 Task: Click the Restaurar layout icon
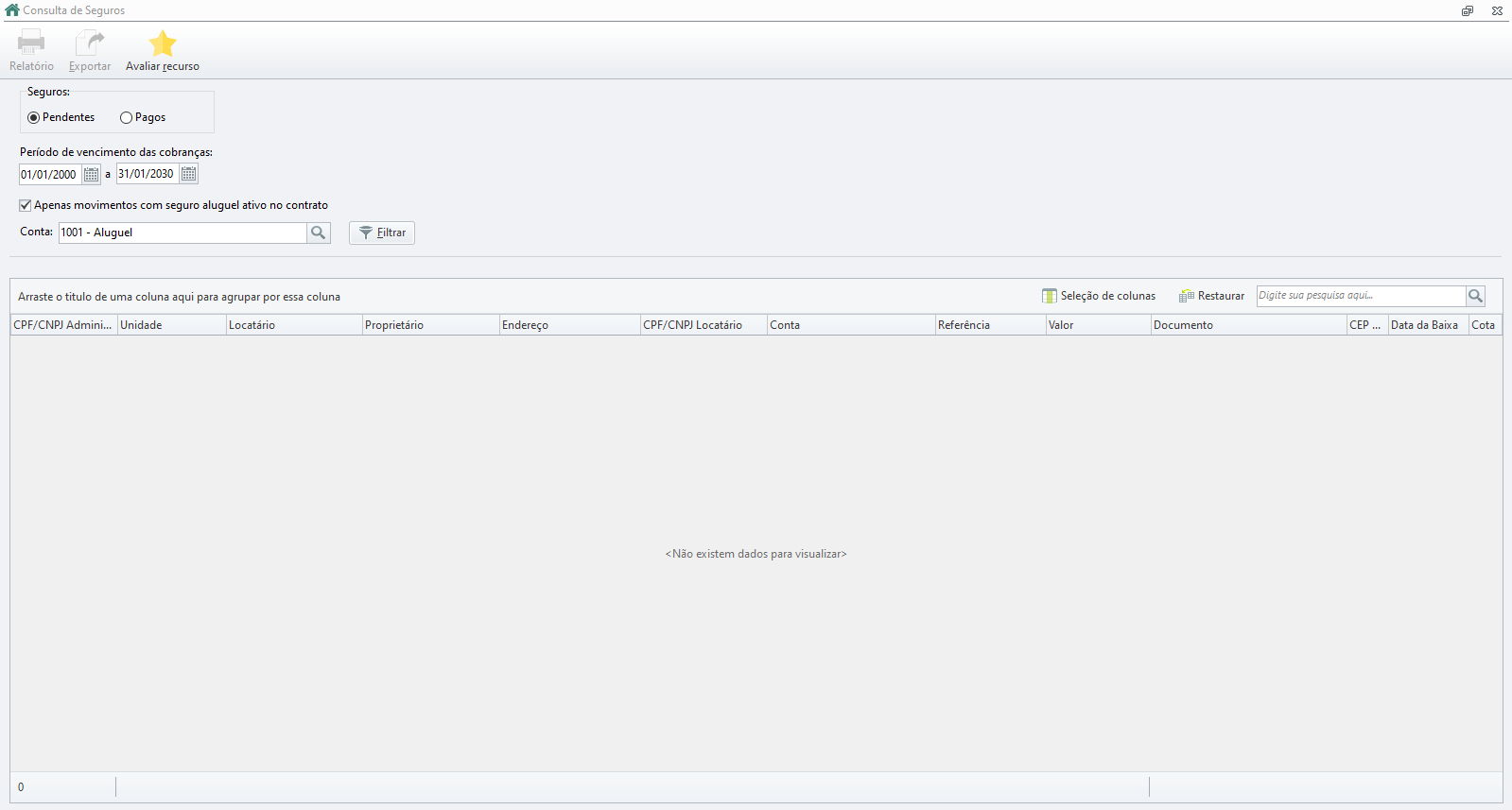click(1186, 296)
